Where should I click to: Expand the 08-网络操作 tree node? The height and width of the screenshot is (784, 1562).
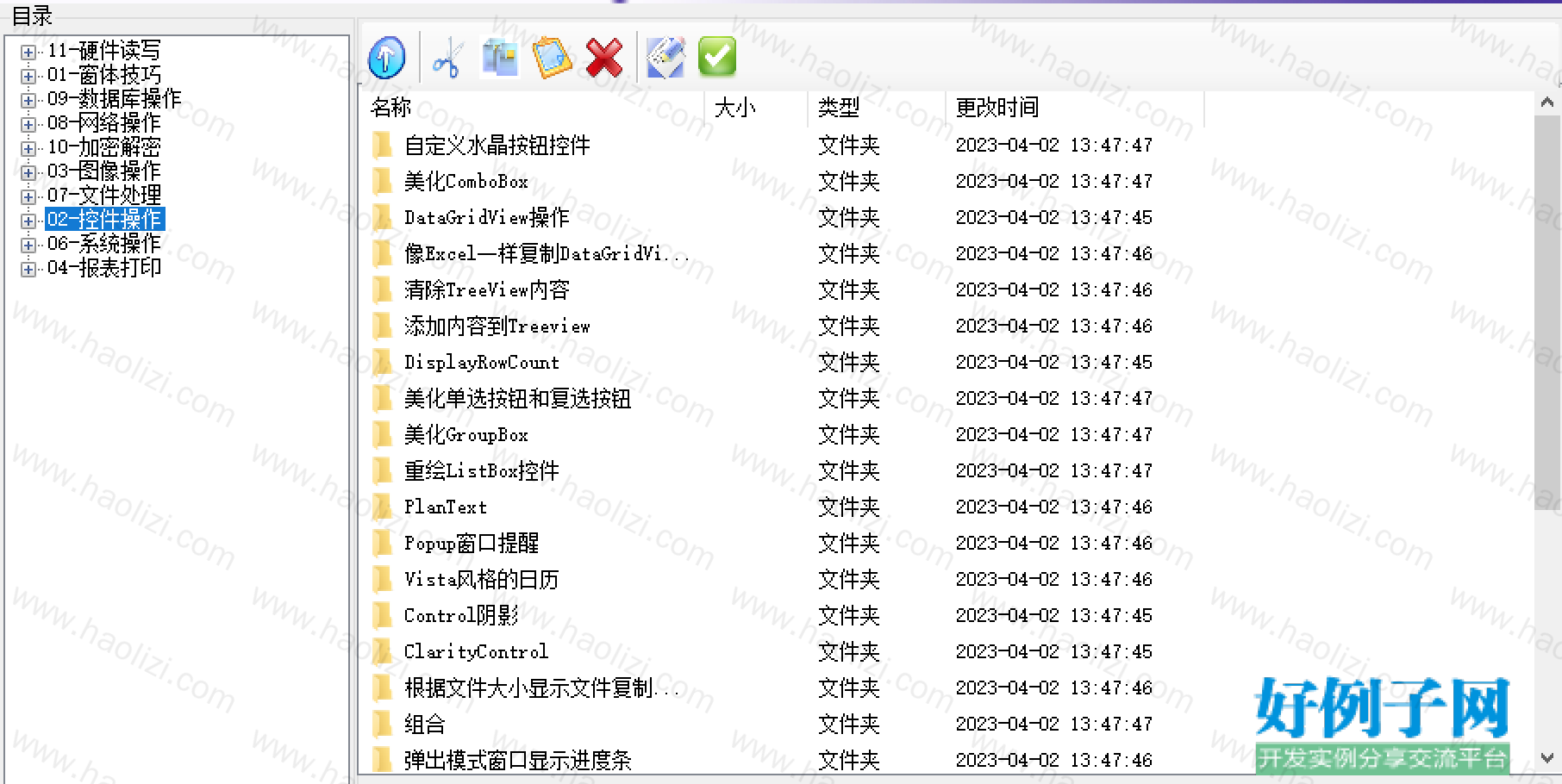(x=28, y=124)
